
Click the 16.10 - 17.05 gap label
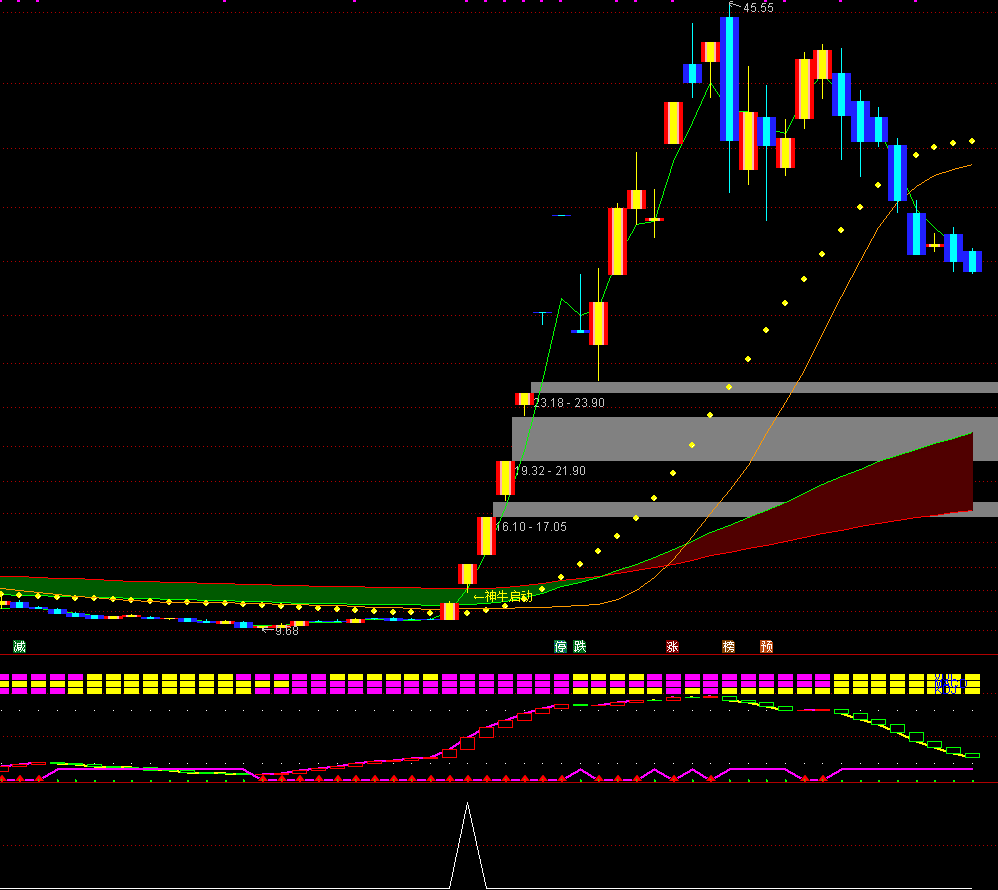(533, 527)
